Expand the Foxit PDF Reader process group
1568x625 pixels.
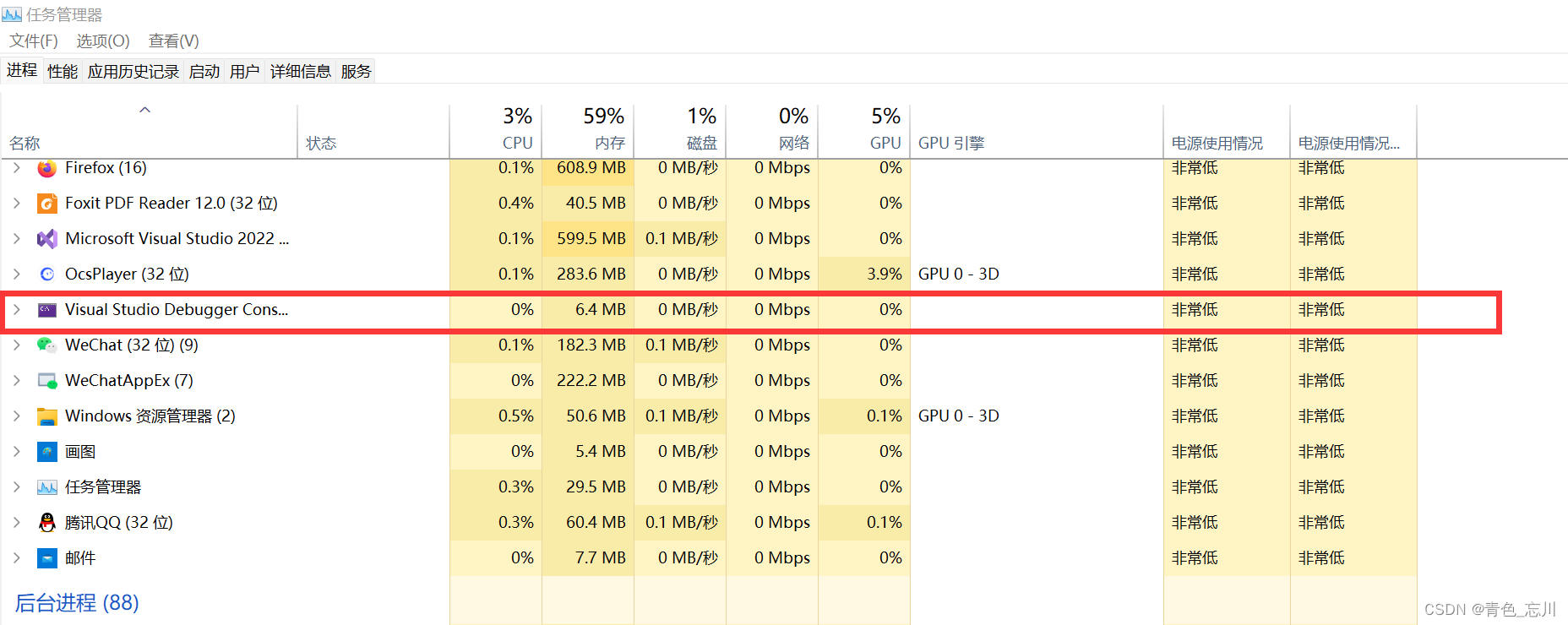(x=16, y=204)
